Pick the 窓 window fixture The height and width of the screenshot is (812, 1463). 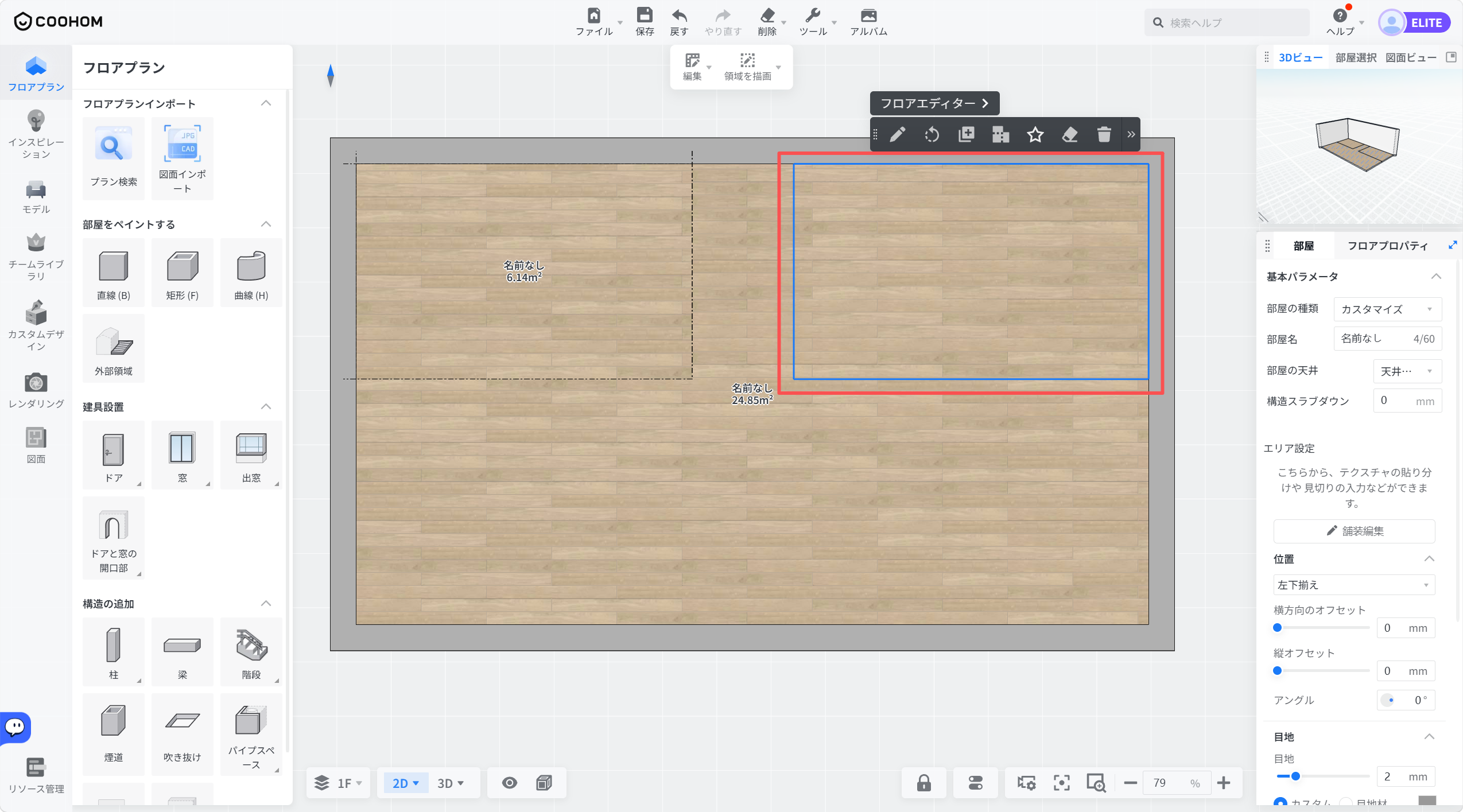pyautogui.click(x=183, y=456)
